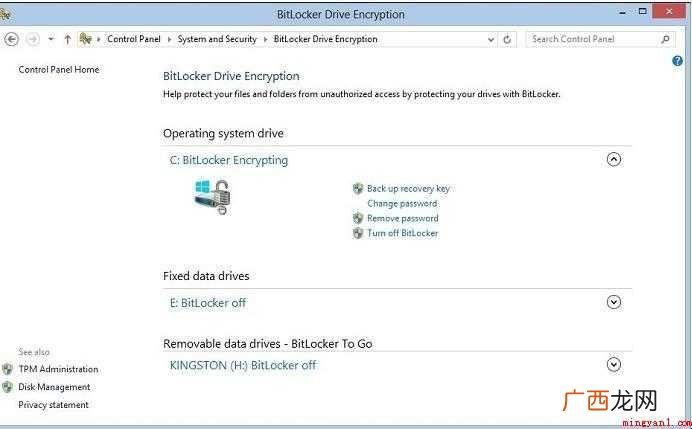
Task: Click C: BitLocker Encrypting heading
Action: point(229,160)
